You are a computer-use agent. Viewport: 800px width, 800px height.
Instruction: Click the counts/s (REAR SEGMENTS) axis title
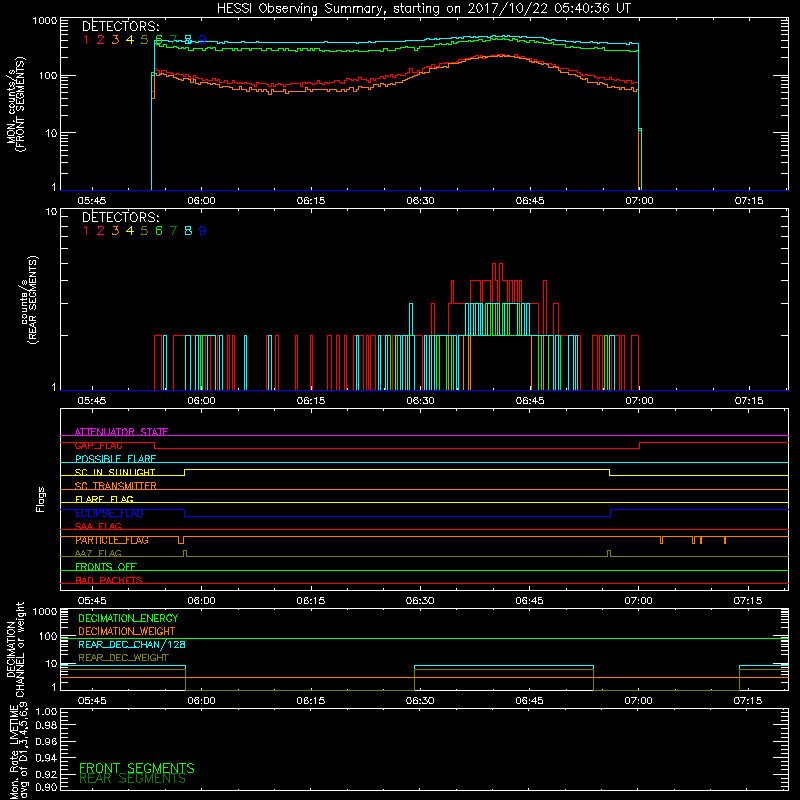click(29, 299)
